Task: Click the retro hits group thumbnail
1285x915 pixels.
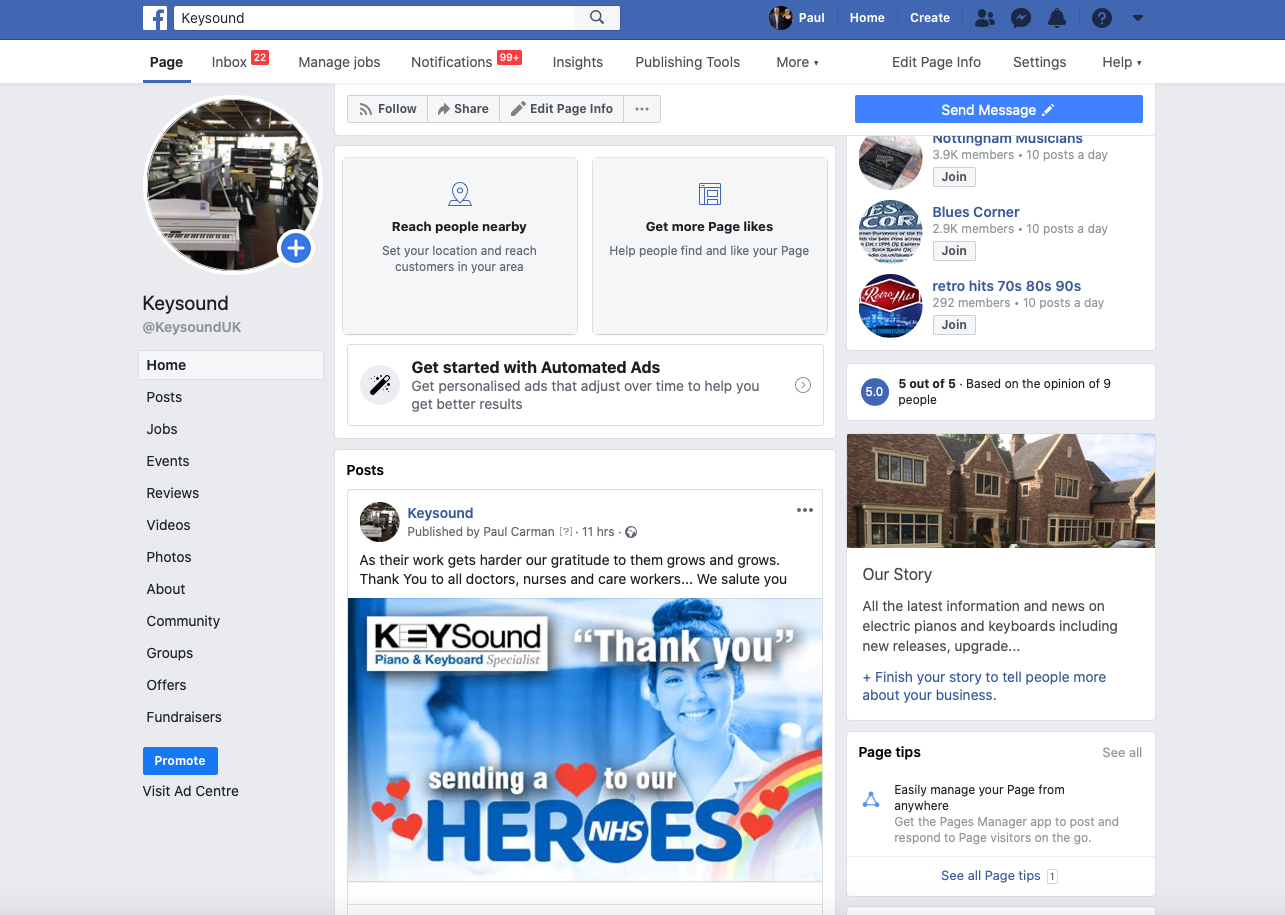Action: (890, 306)
